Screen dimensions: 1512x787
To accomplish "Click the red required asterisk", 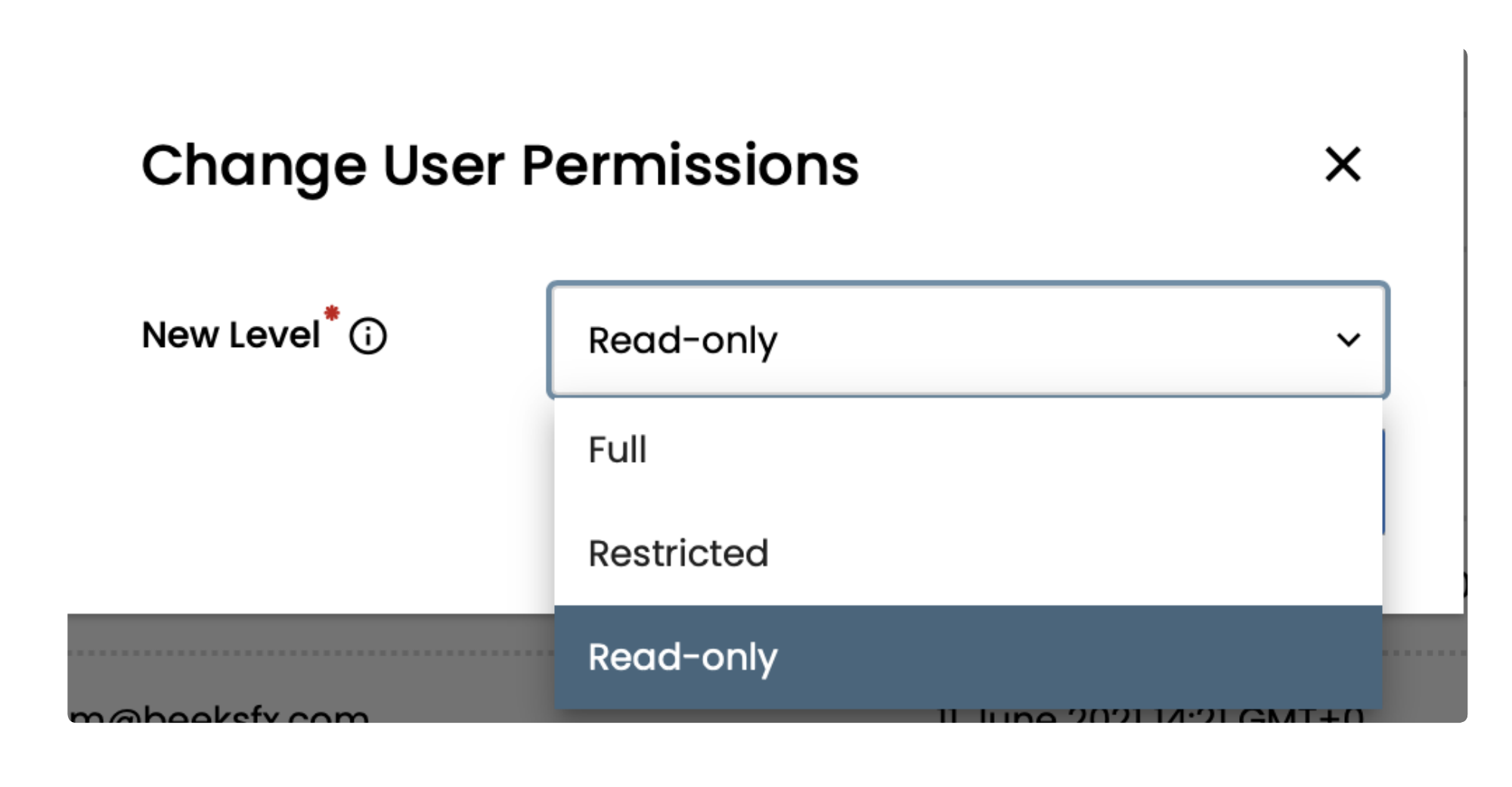I will click(332, 313).
